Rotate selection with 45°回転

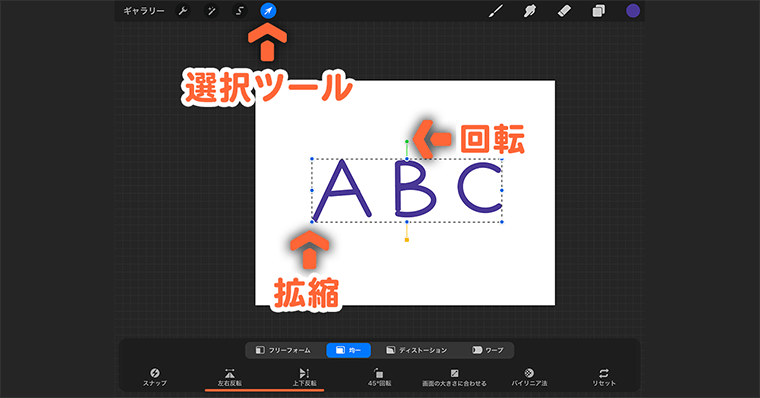[379, 377]
